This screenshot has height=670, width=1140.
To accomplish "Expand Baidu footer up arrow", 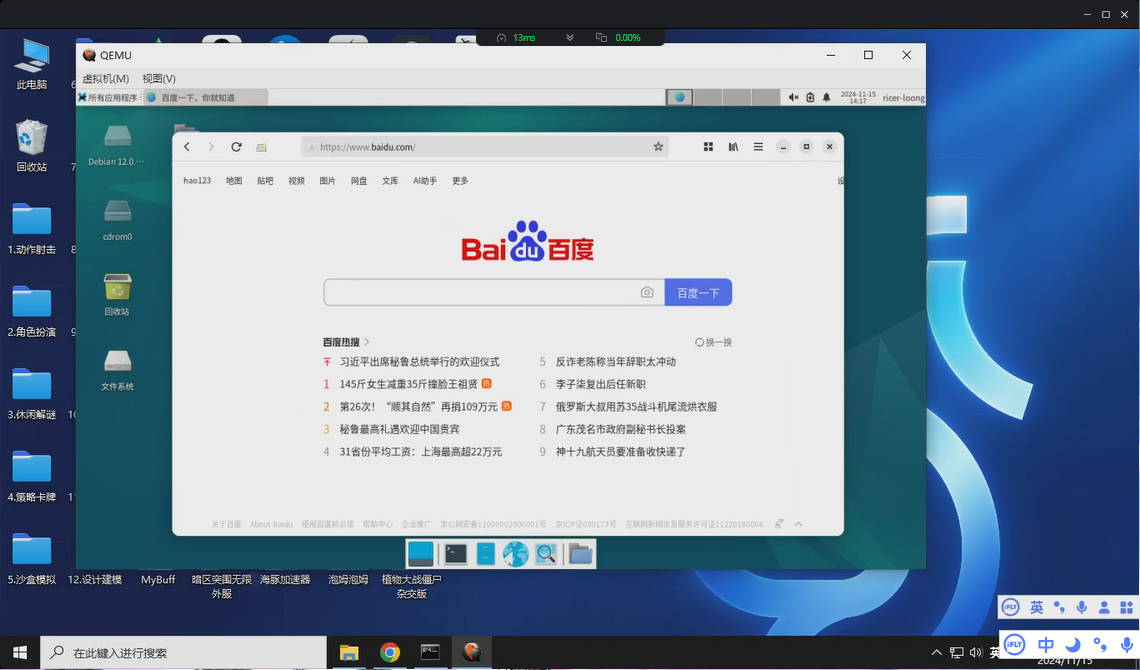I will pyautogui.click(x=798, y=524).
